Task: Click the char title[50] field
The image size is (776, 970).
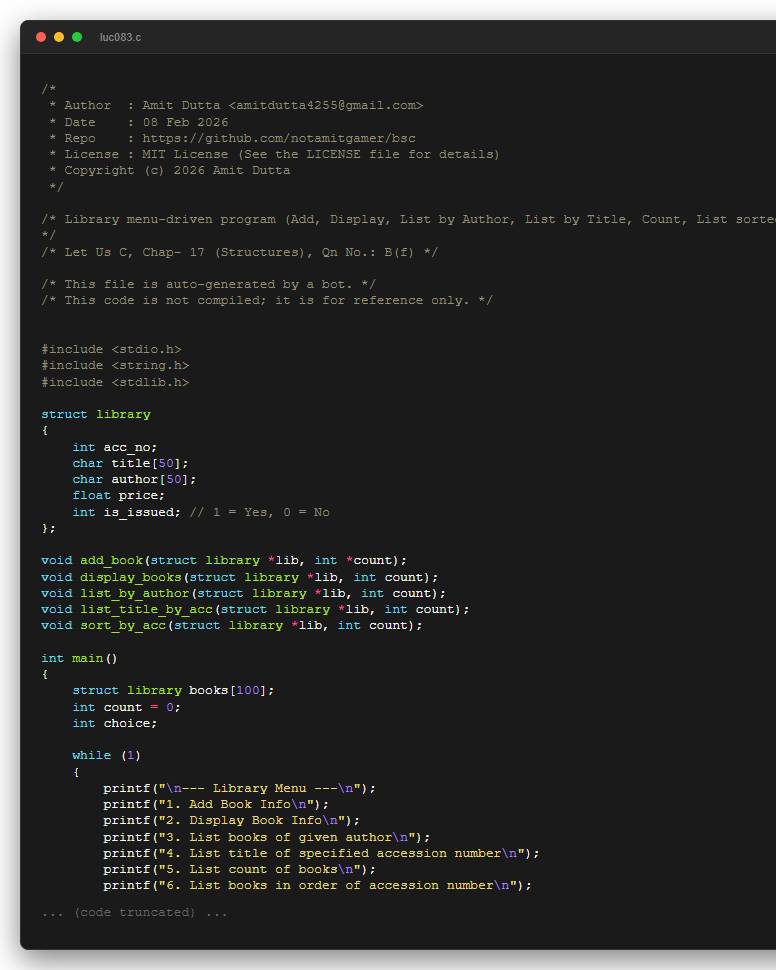Action: point(131,463)
